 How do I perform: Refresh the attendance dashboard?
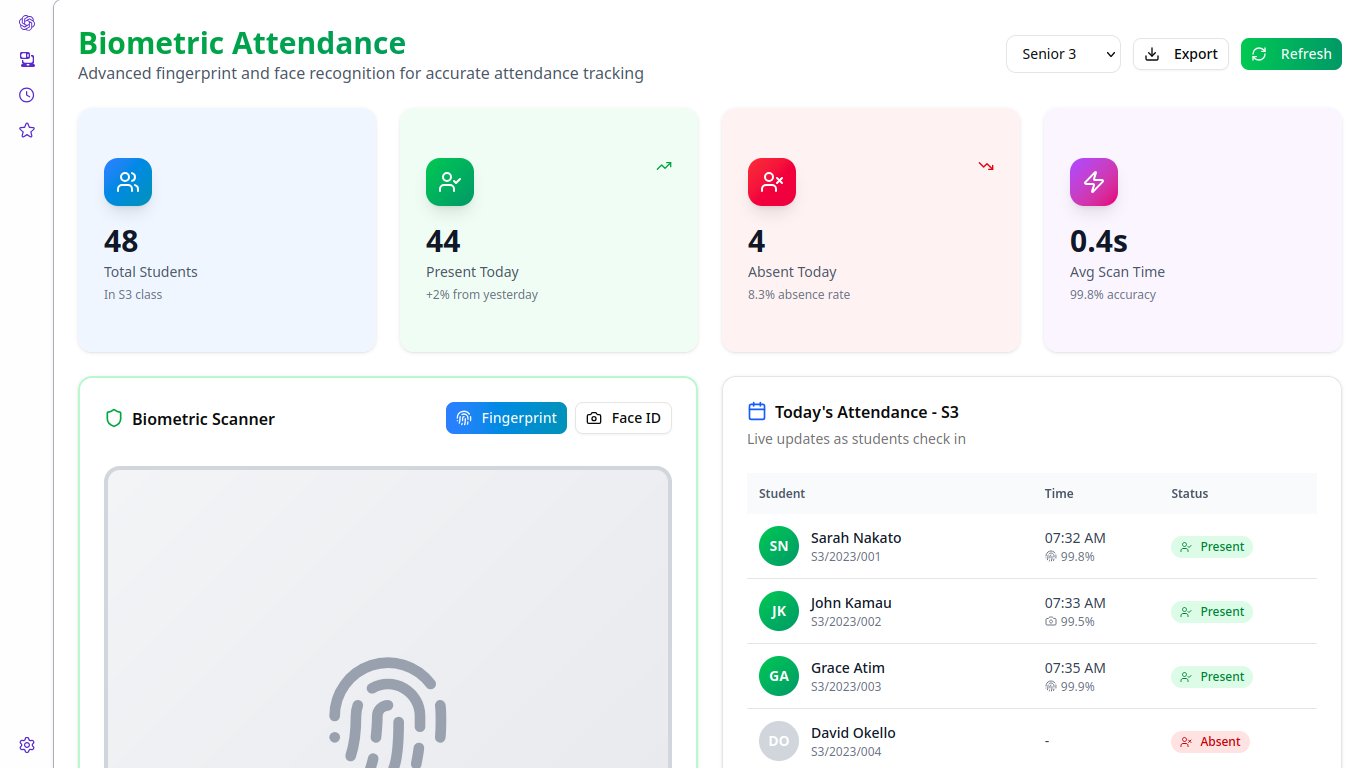1291,54
